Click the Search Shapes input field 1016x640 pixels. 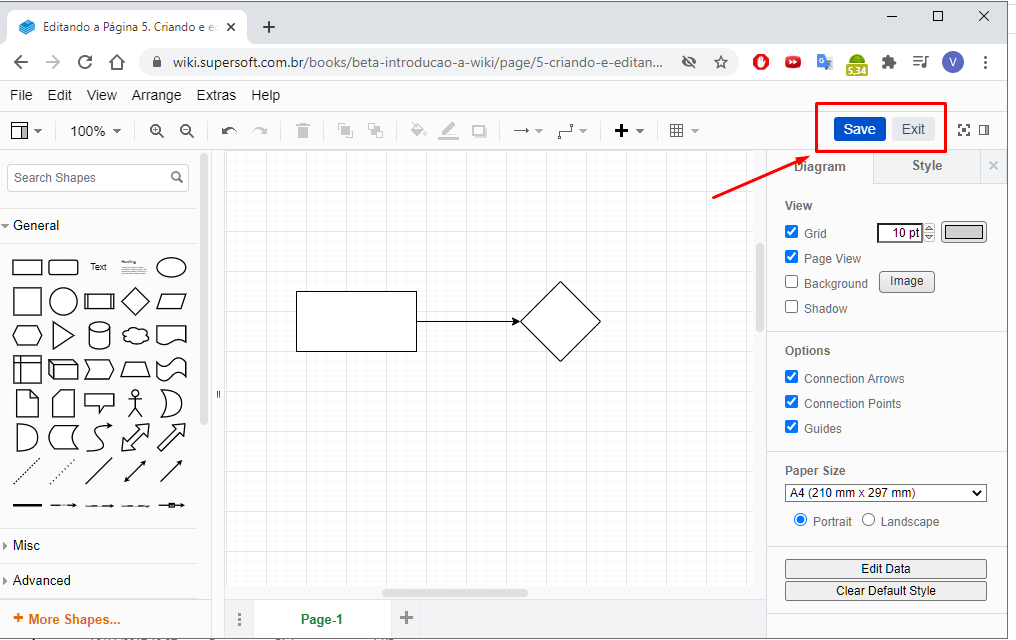point(88,178)
